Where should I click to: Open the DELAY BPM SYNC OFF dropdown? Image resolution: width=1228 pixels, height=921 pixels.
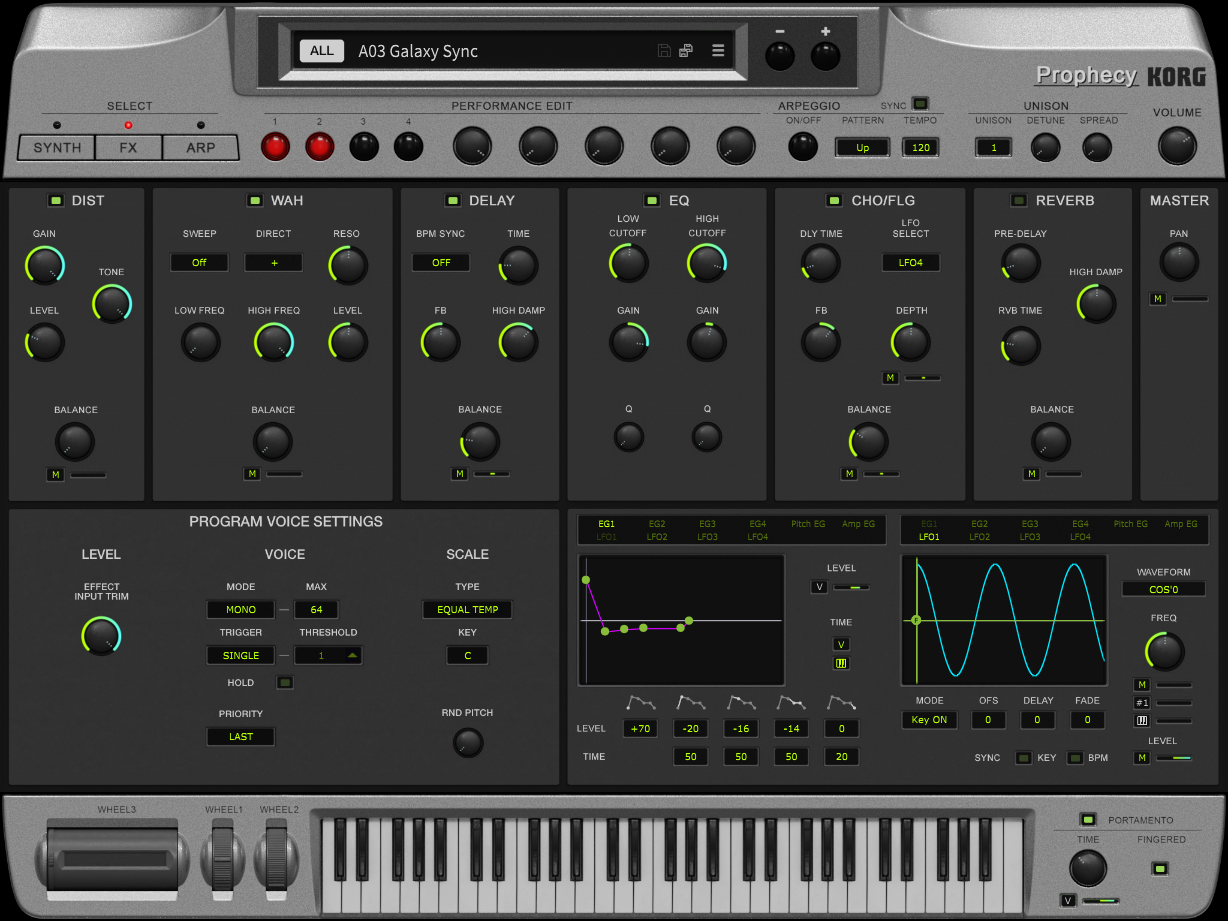[x=441, y=262]
